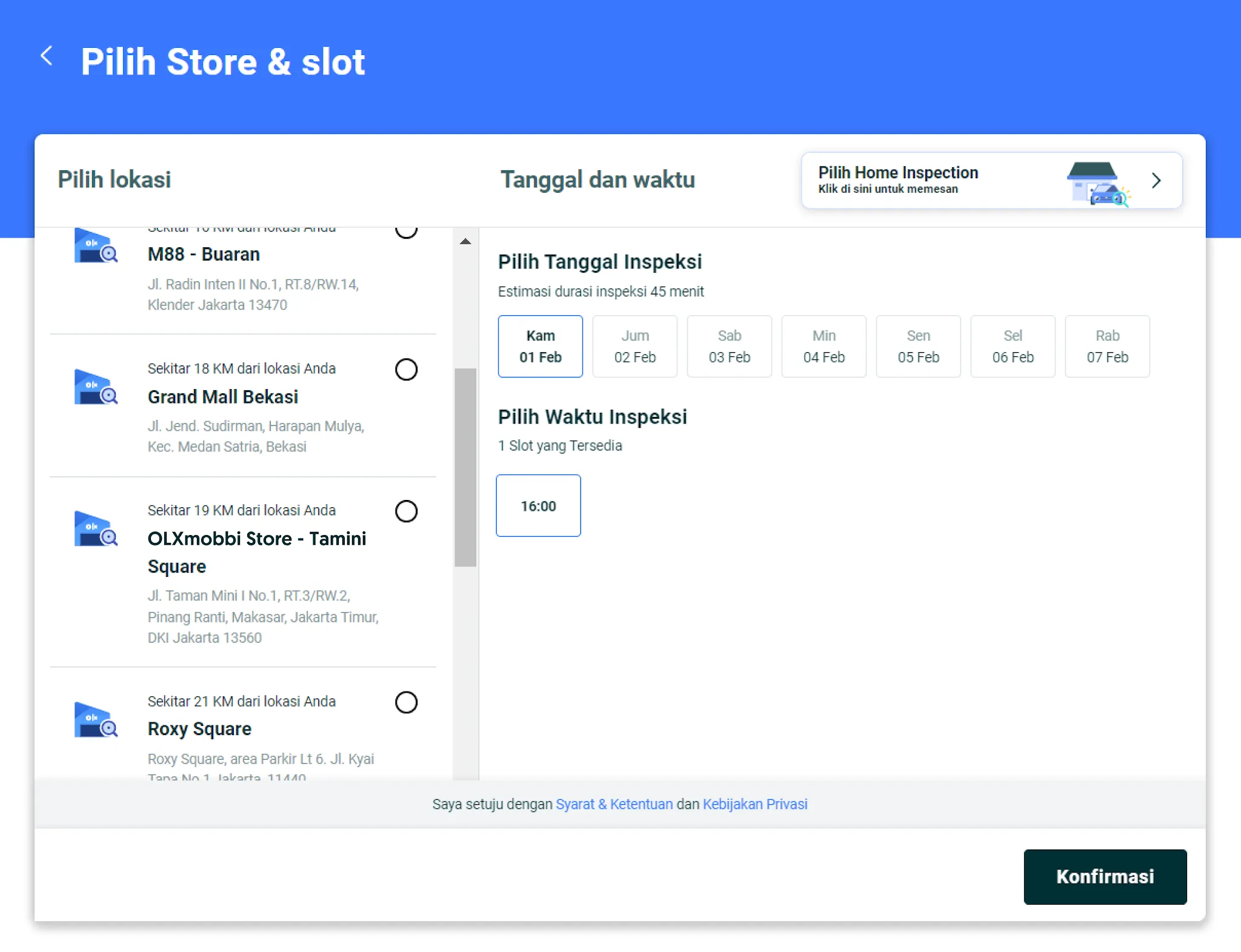
Task: Open the Syarat & Ketentuan link
Action: pyautogui.click(x=614, y=804)
